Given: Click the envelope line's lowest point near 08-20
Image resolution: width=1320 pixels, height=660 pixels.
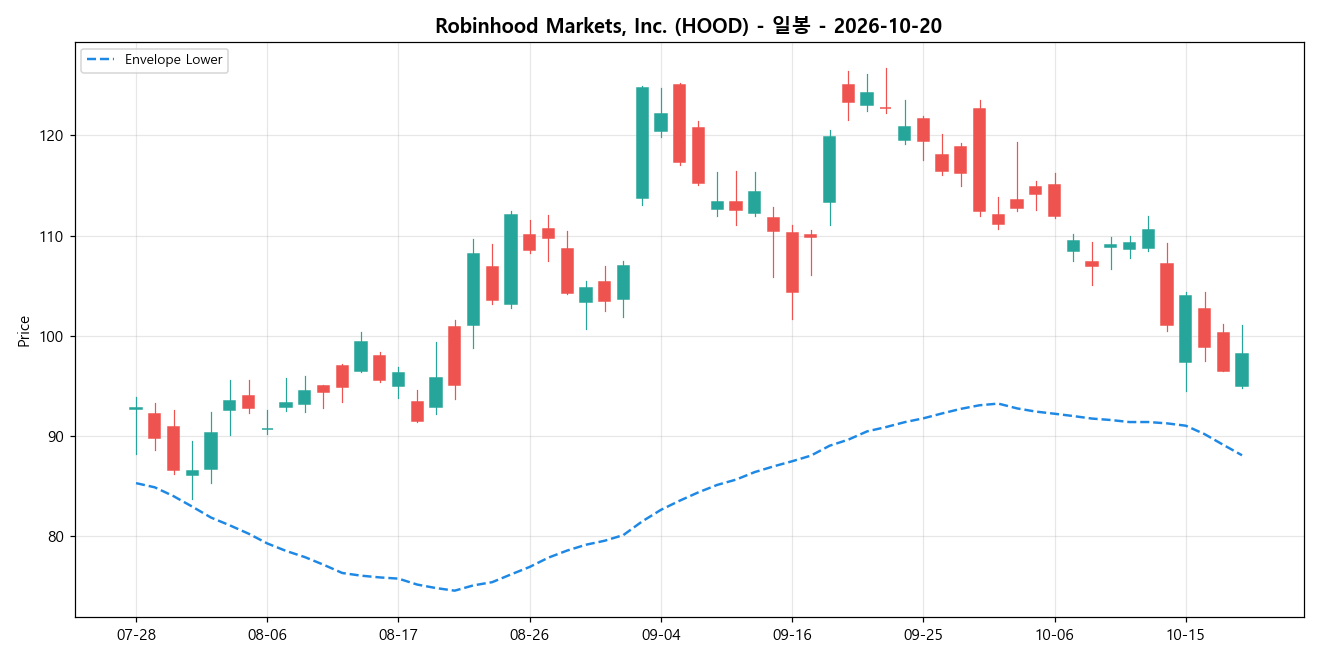Looking at the screenshot, I should coord(454,590).
